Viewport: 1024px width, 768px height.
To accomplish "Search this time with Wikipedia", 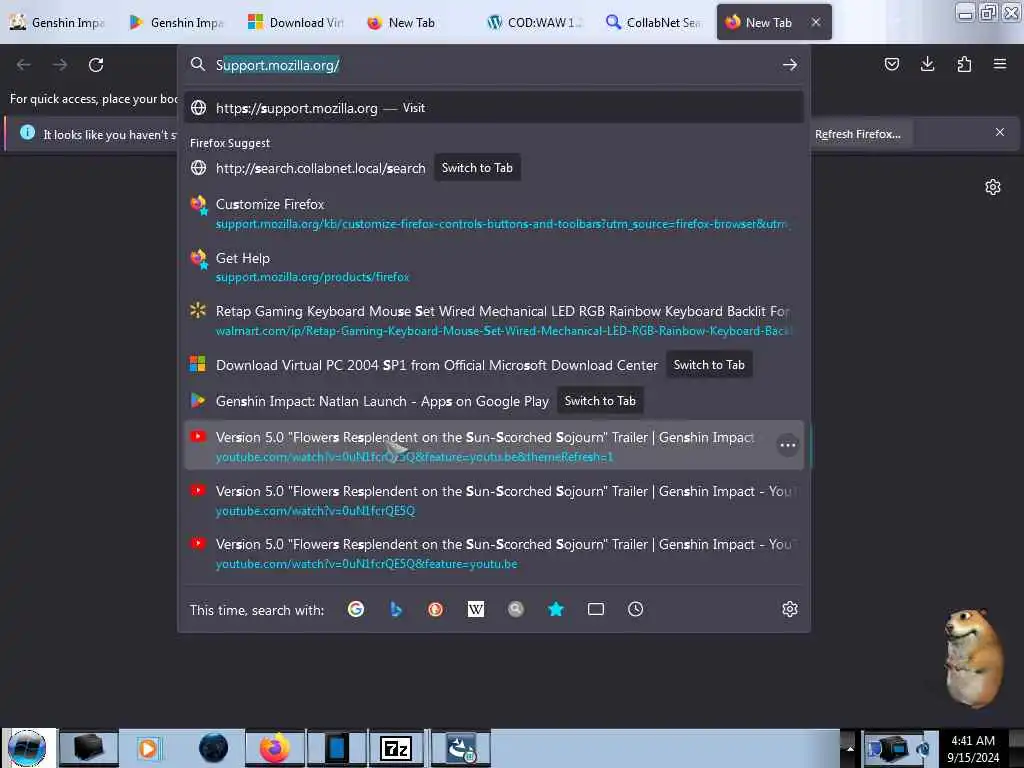I will coord(476,609).
